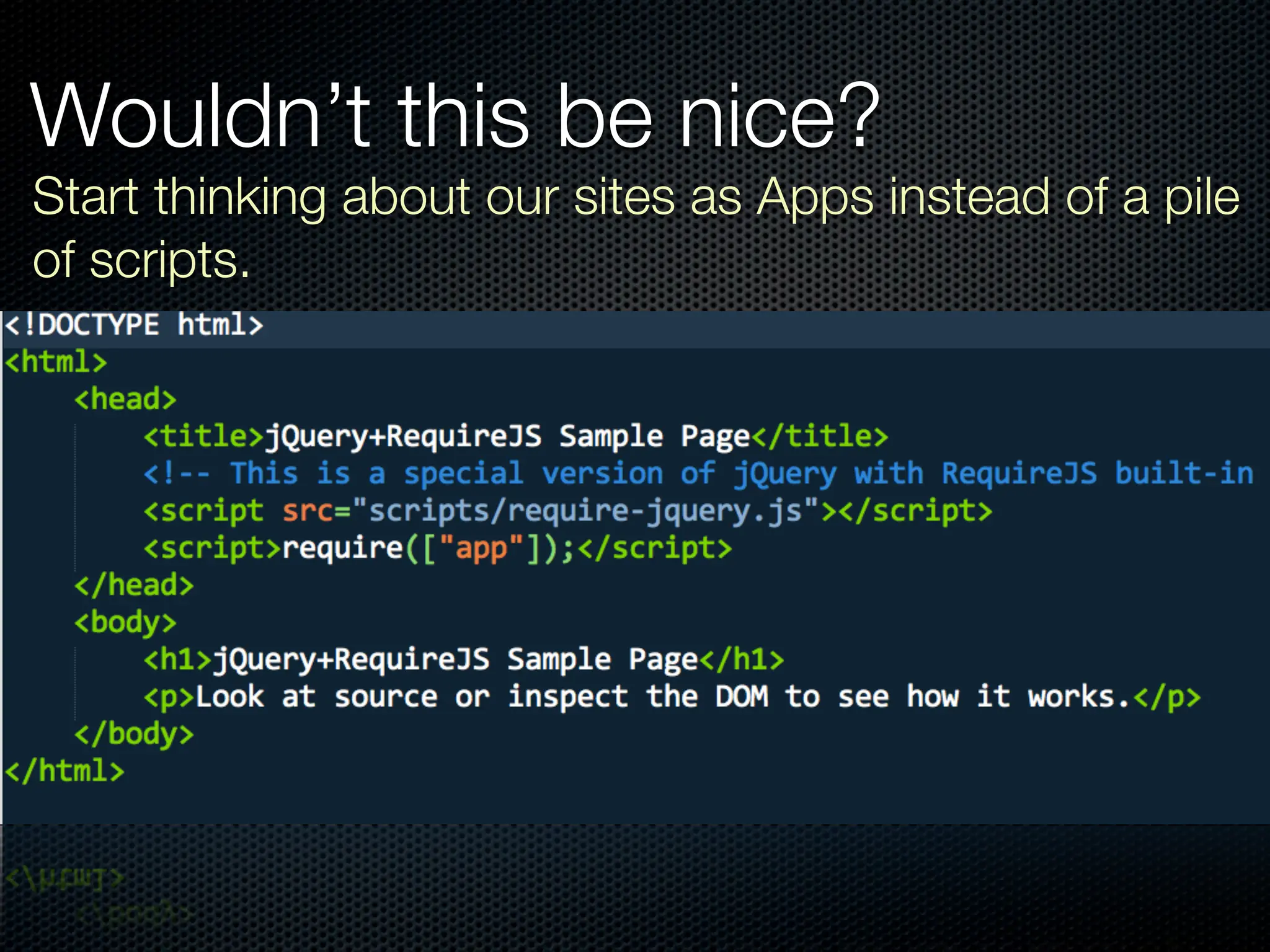Click the opening "<head>" tag

pyautogui.click(x=125, y=399)
